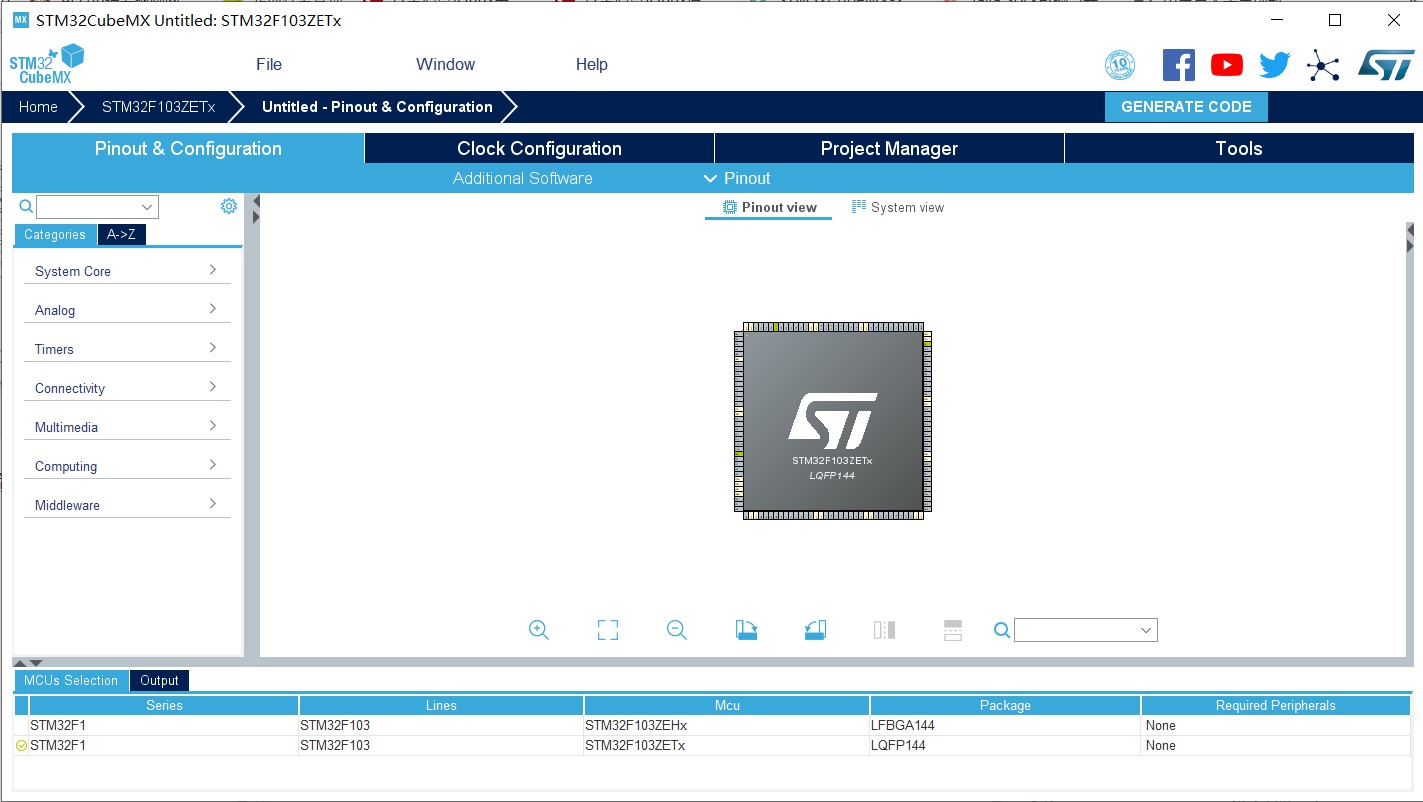This screenshot has height=802, width=1423.
Task: Sort by the Package column header
Action: [1005, 705]
